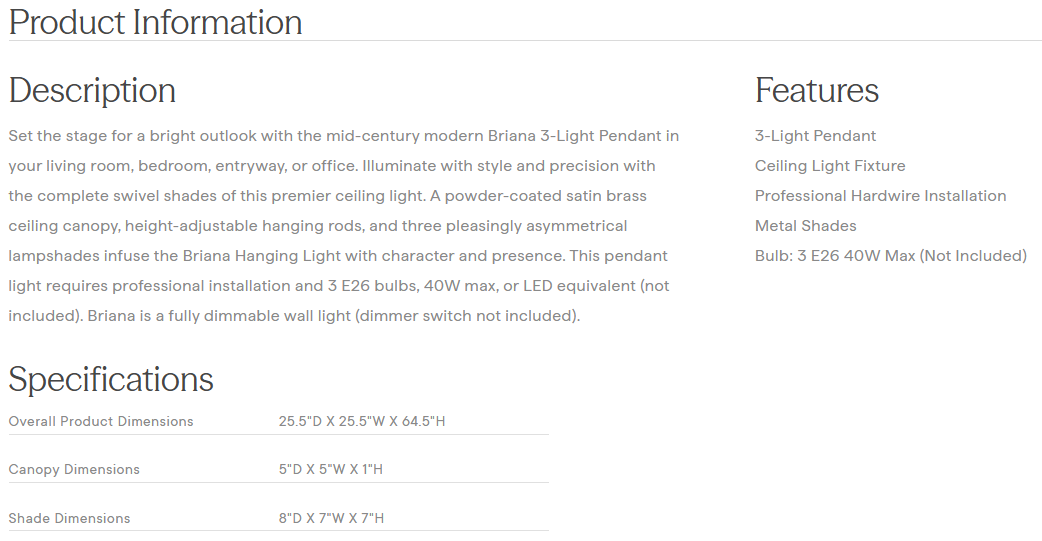This screenshot has width=1042, height=541.
Task: Click the Product Information heading
Action: pos(155,22)
